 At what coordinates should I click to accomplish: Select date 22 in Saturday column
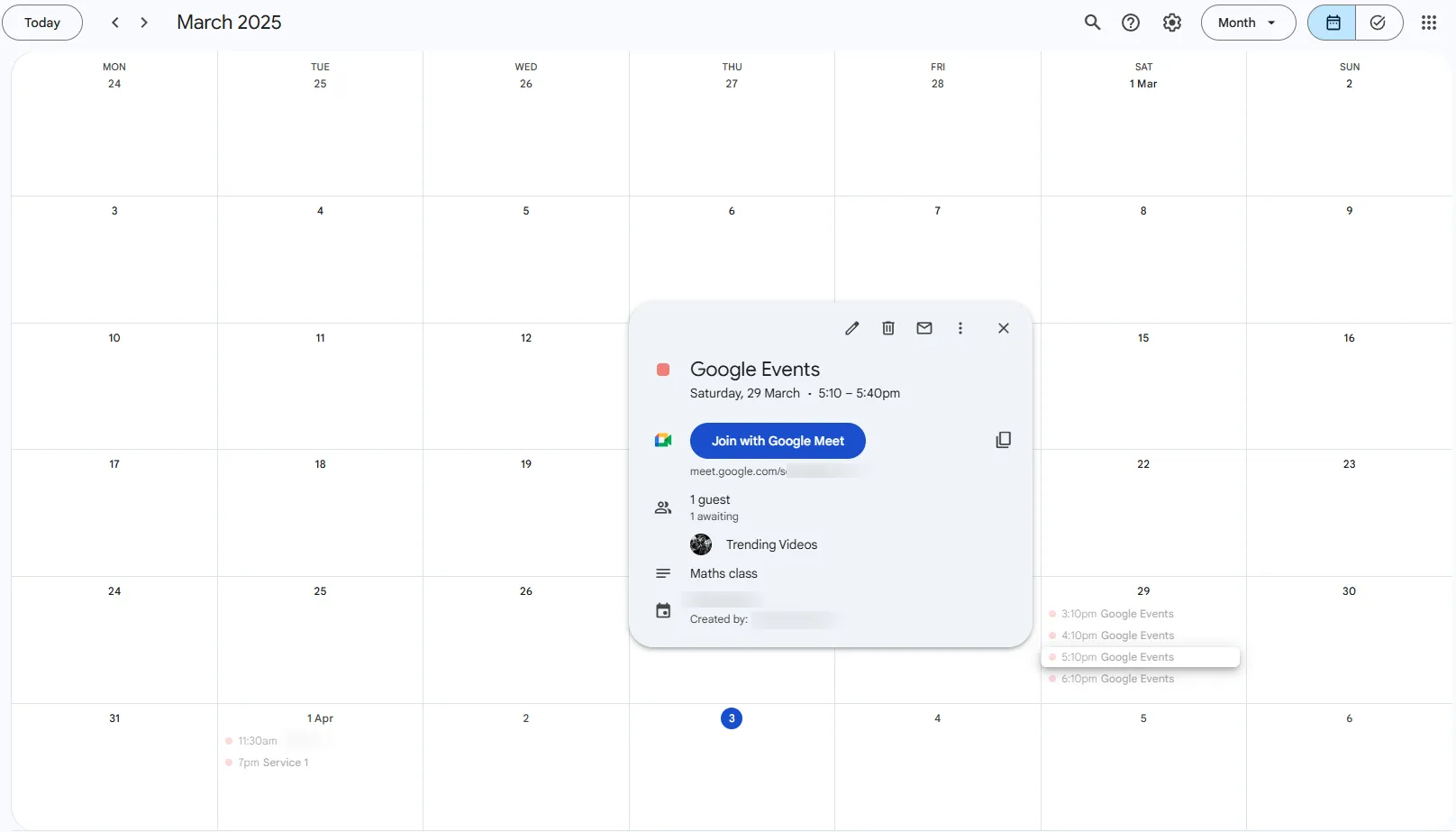pyautogui.click(x=1143, y=464)
